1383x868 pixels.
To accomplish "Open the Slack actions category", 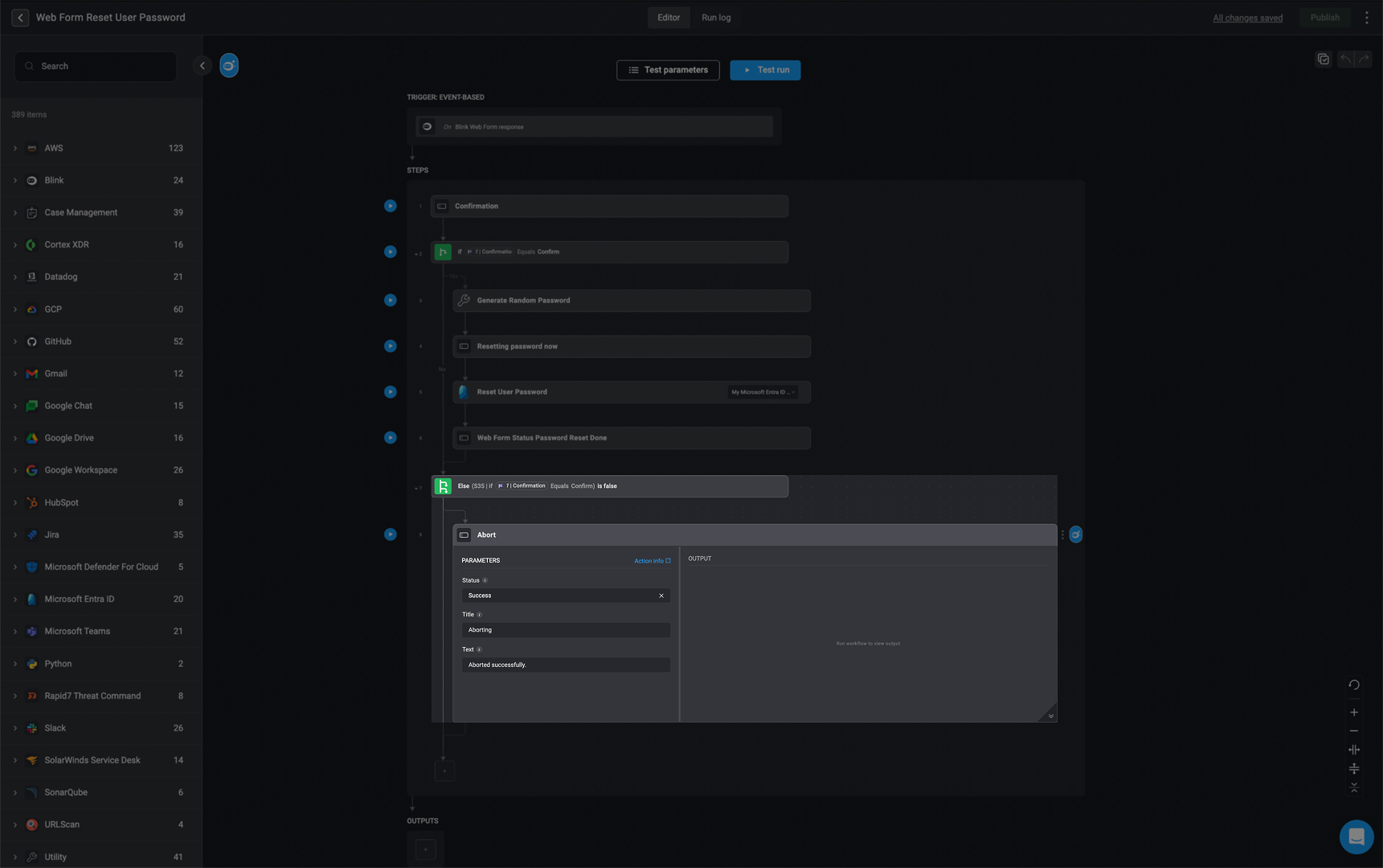I will (x=101, y=728).
